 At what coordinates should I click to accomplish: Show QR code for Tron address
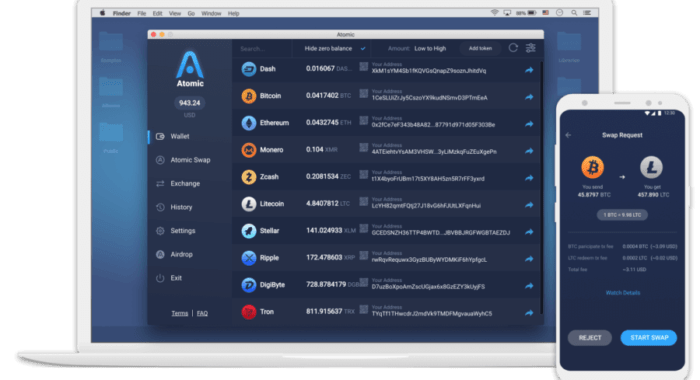tap(364, 309)
